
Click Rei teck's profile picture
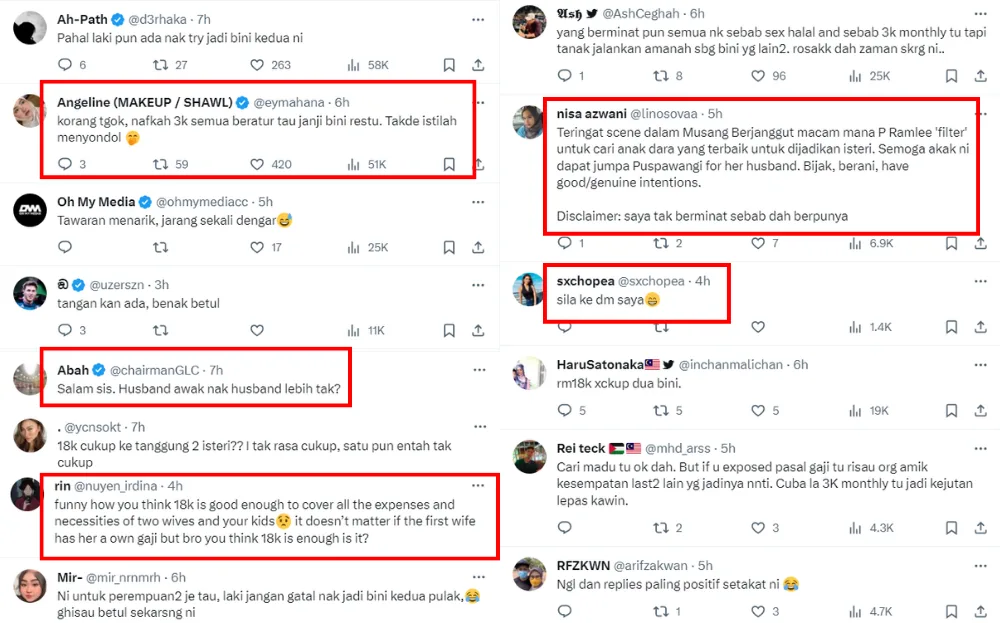(529, 456)
